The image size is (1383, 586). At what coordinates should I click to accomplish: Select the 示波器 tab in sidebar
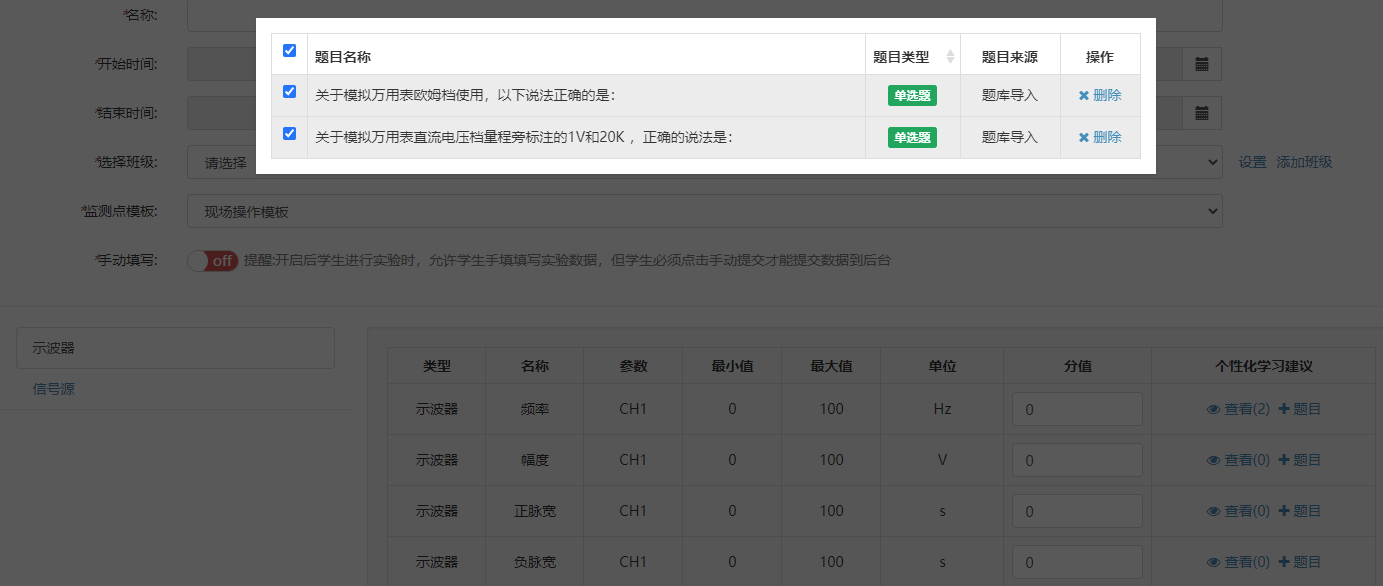(175, 348)
